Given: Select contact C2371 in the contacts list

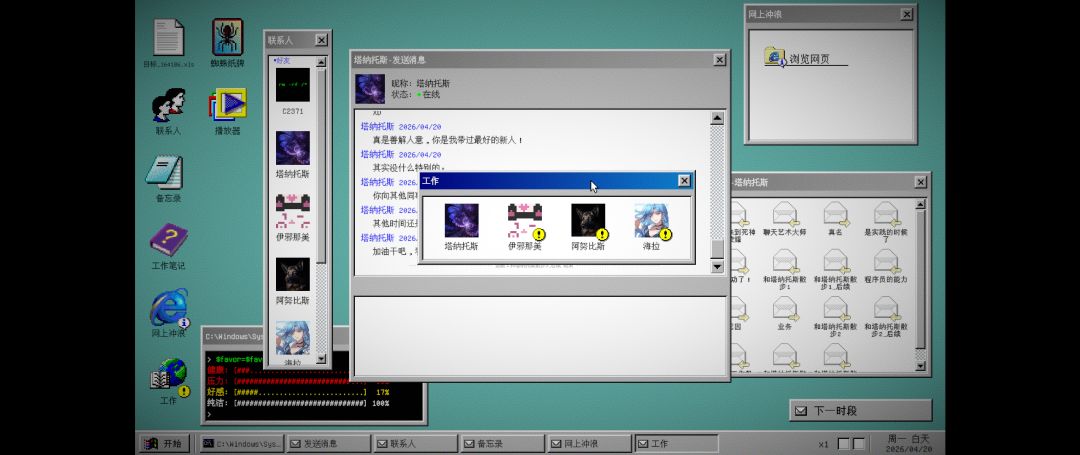Looking at the screenshot, I should click(293, 92).
